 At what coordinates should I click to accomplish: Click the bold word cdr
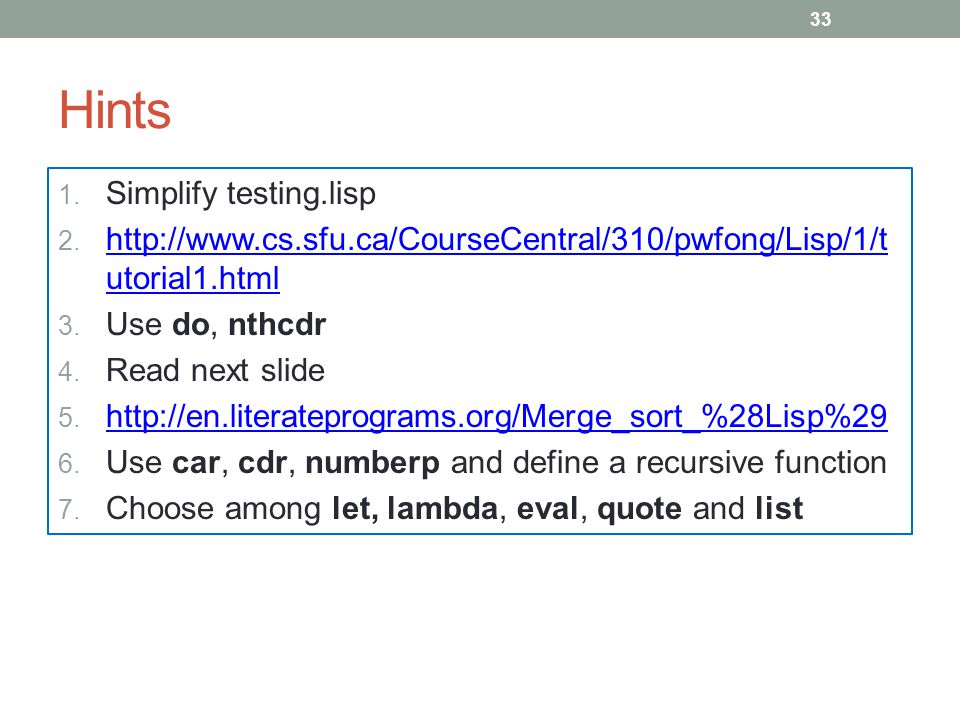[x=262, y=463]
